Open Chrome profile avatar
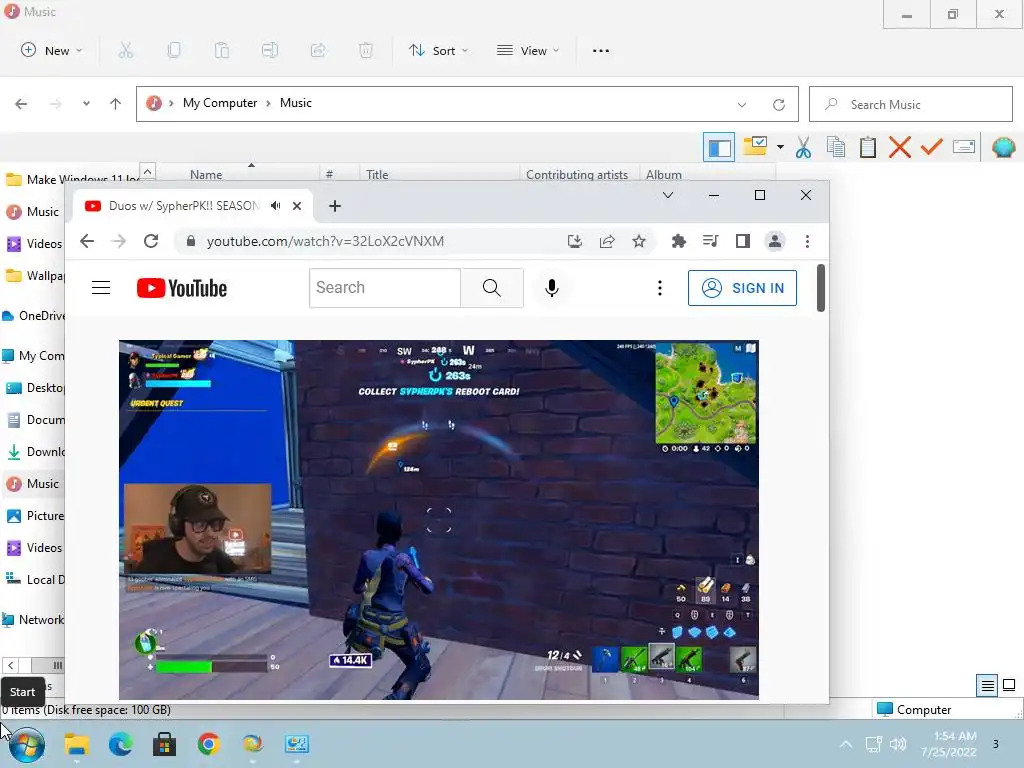 [775, 241]
